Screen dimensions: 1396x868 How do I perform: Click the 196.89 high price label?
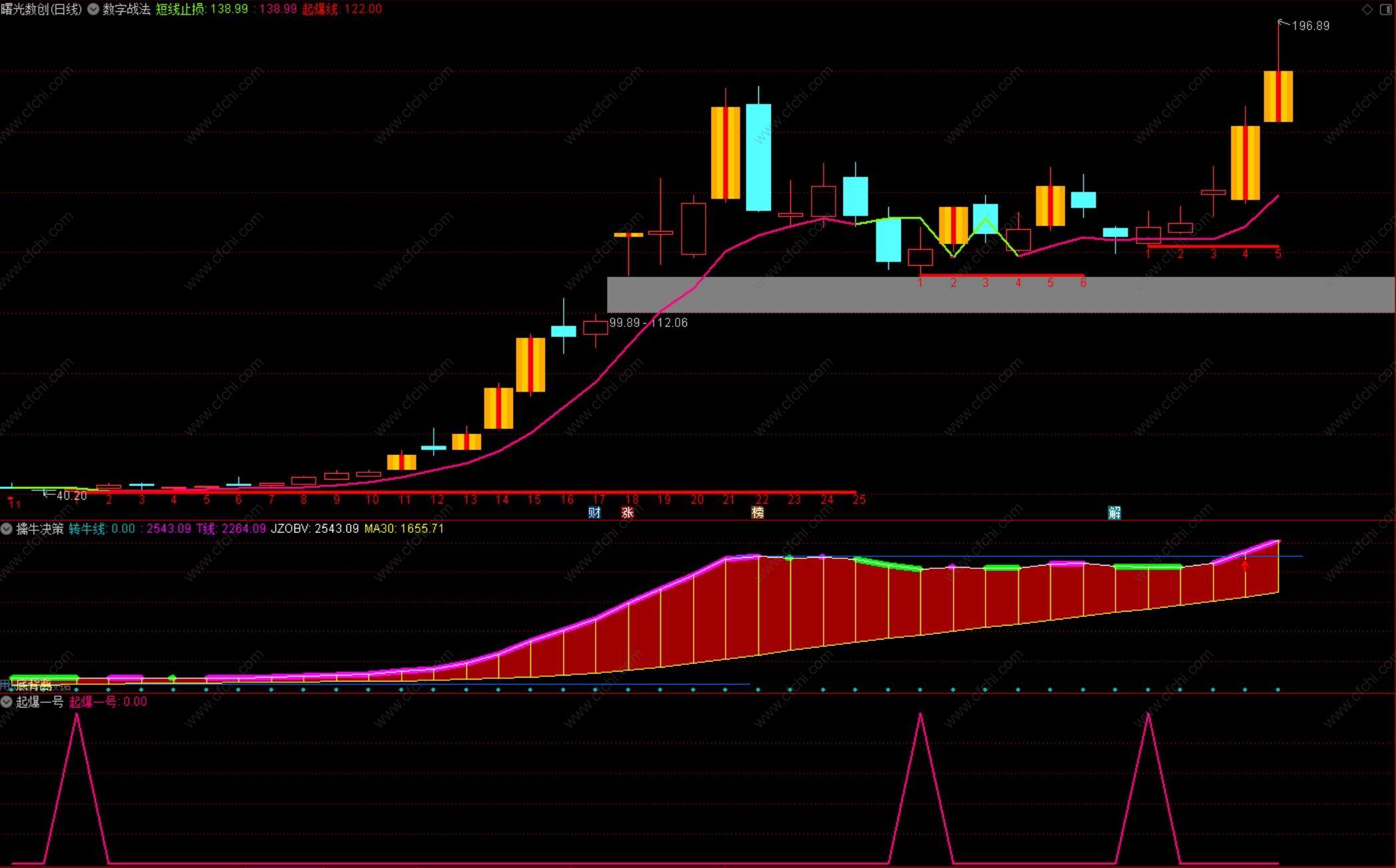click(1310, 26)
